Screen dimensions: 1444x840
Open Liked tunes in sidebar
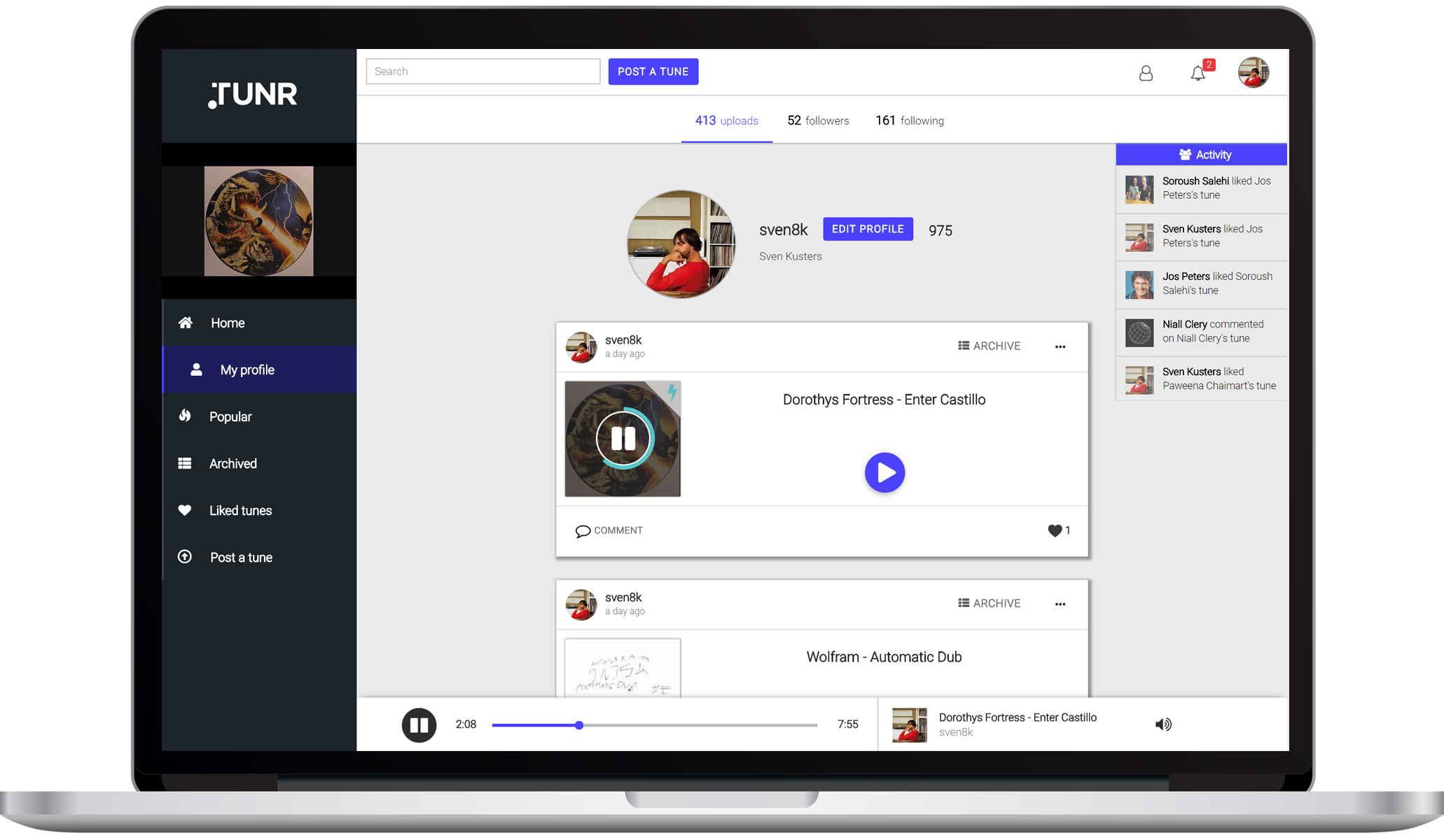coord(239,510)
